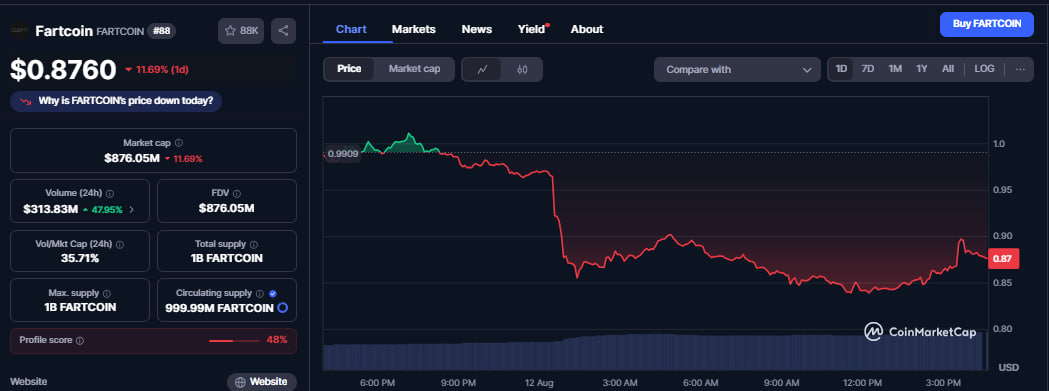Click the Total supply info icon
This screenshot has width=1049, height=391.
coord(254,245)
